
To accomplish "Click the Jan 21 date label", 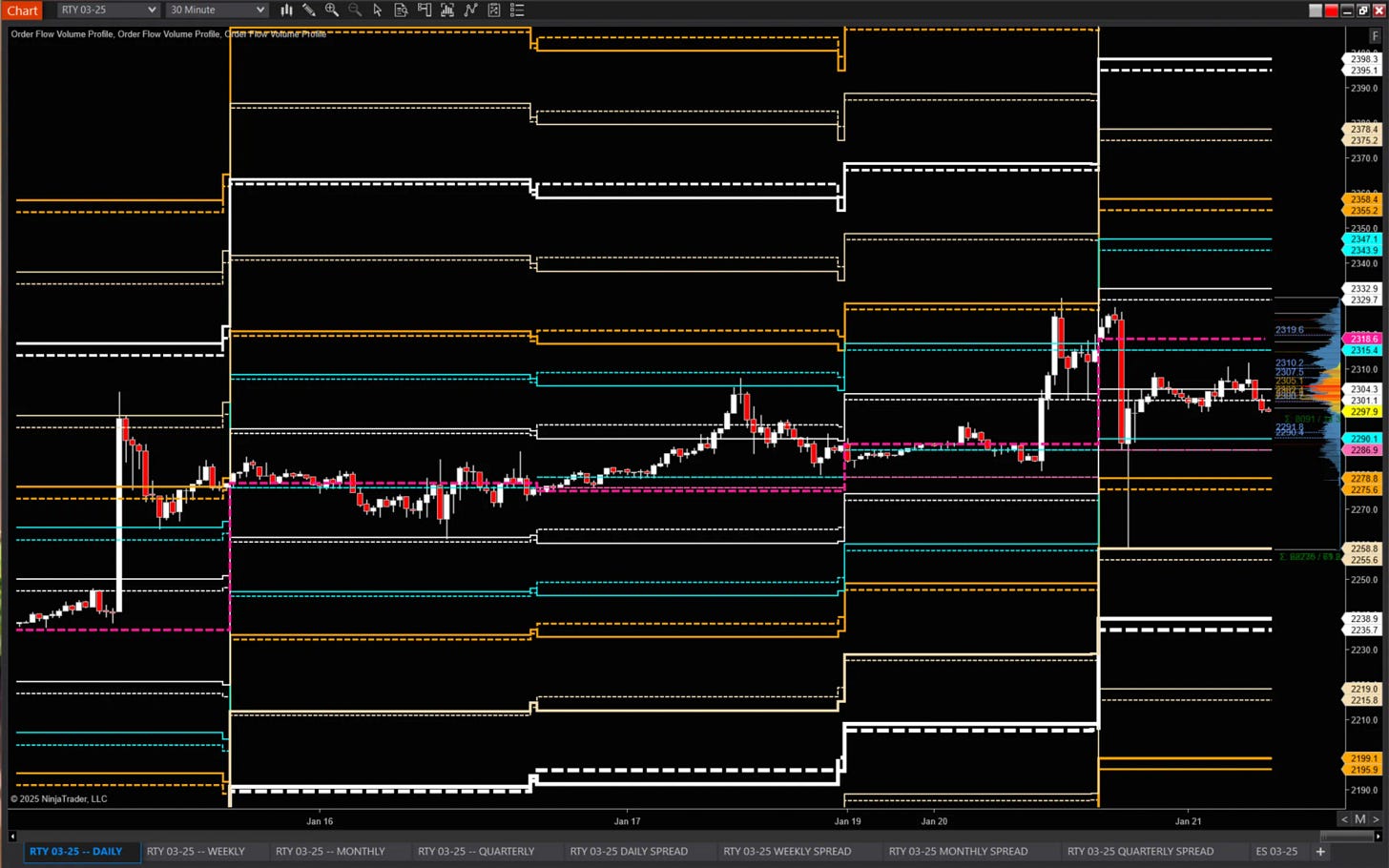I will (1188, 821).
